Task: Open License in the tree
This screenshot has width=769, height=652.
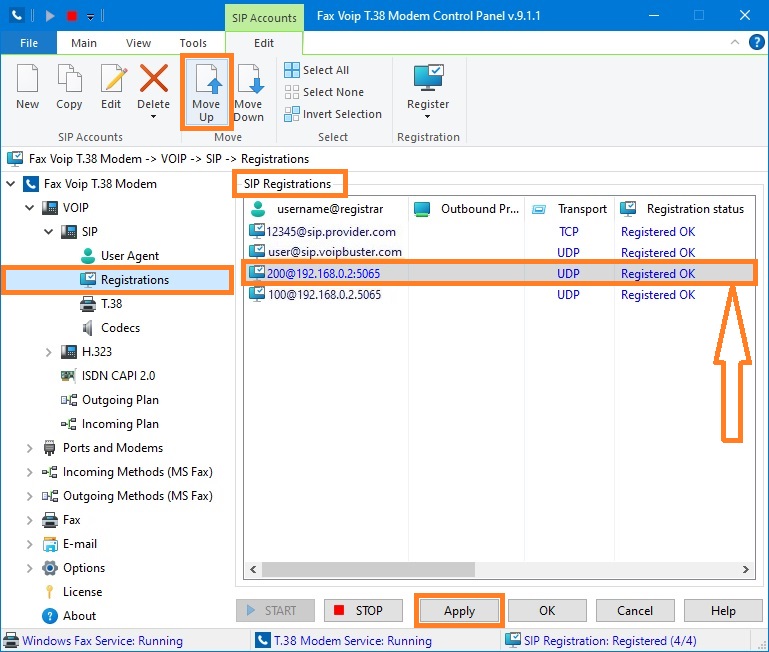Action: coord(82,592)
